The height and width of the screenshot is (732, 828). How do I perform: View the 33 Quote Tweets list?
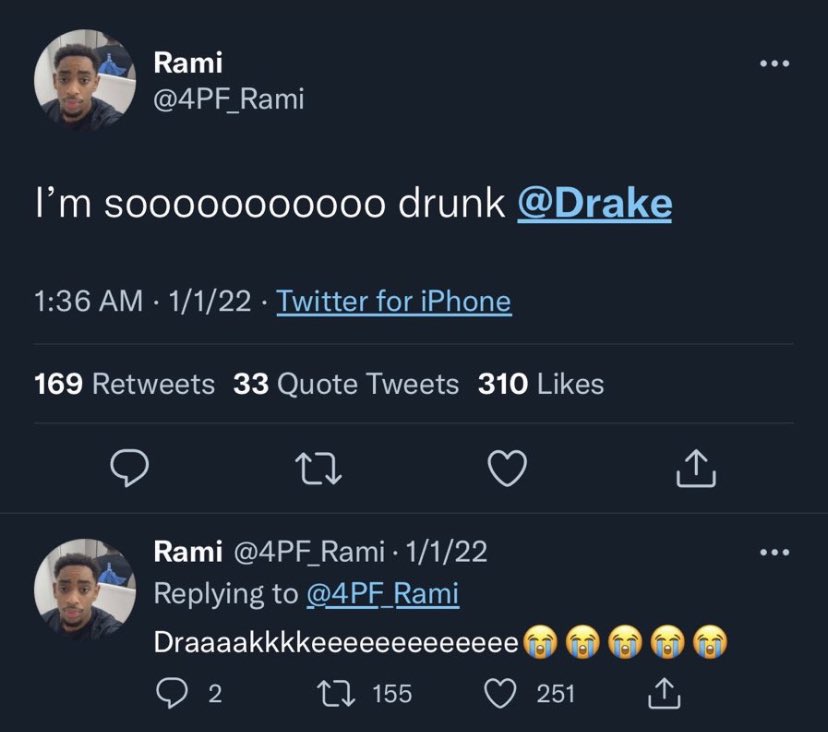click(346, 383)
